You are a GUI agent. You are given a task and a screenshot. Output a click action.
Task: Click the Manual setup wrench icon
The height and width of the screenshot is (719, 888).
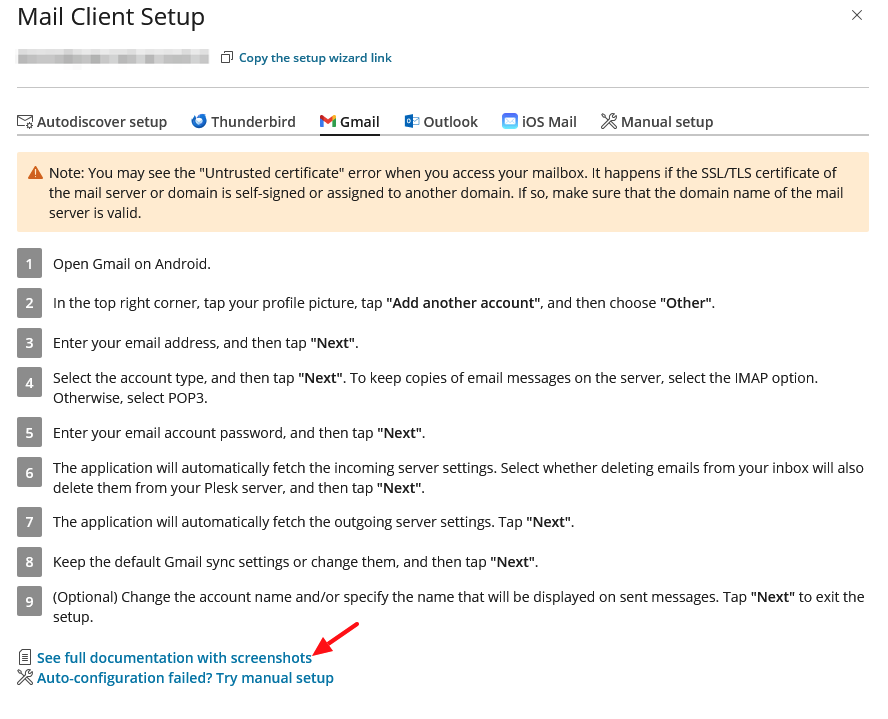click(x=609, y=121)
